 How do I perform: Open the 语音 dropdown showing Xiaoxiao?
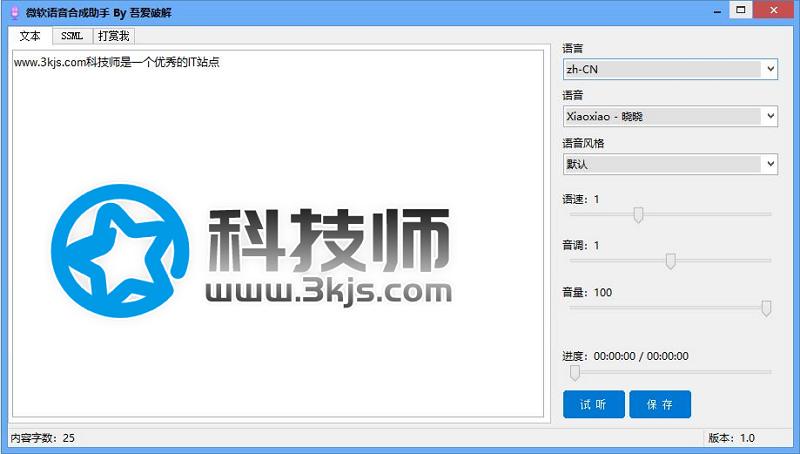[x=670, y=116]
